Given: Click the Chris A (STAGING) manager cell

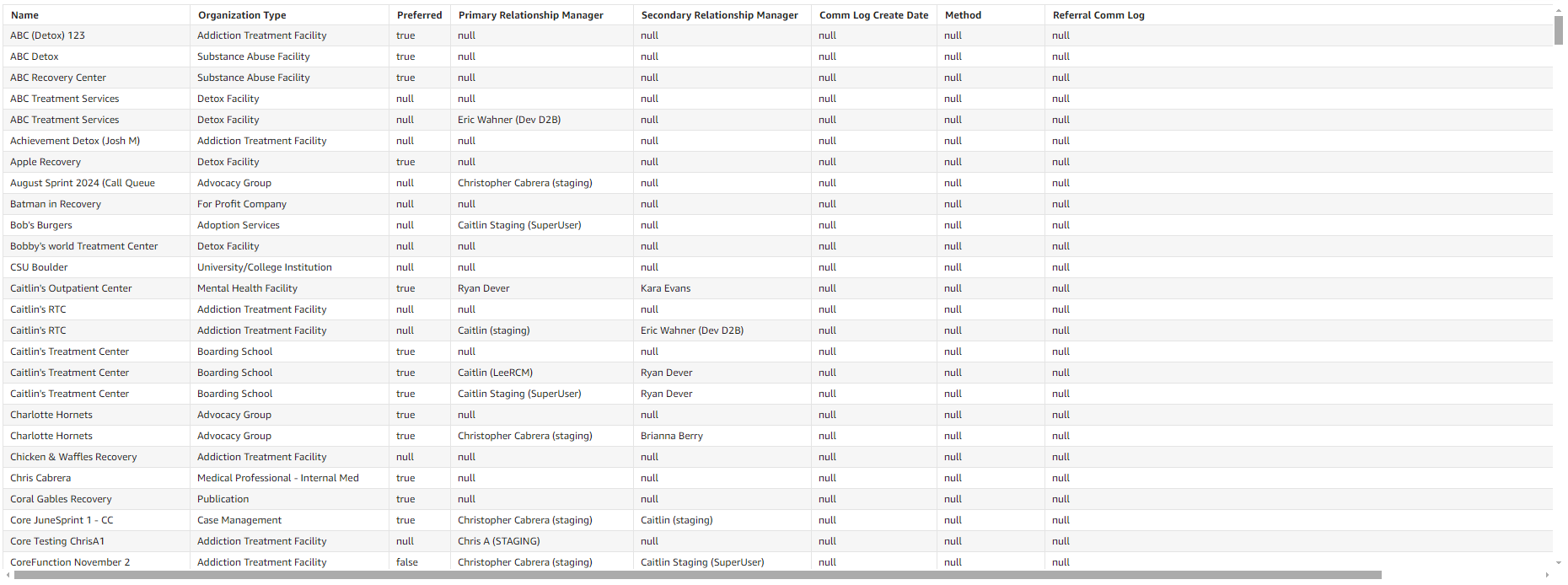Looking at the screenshot, I should [x=498, y=541].
